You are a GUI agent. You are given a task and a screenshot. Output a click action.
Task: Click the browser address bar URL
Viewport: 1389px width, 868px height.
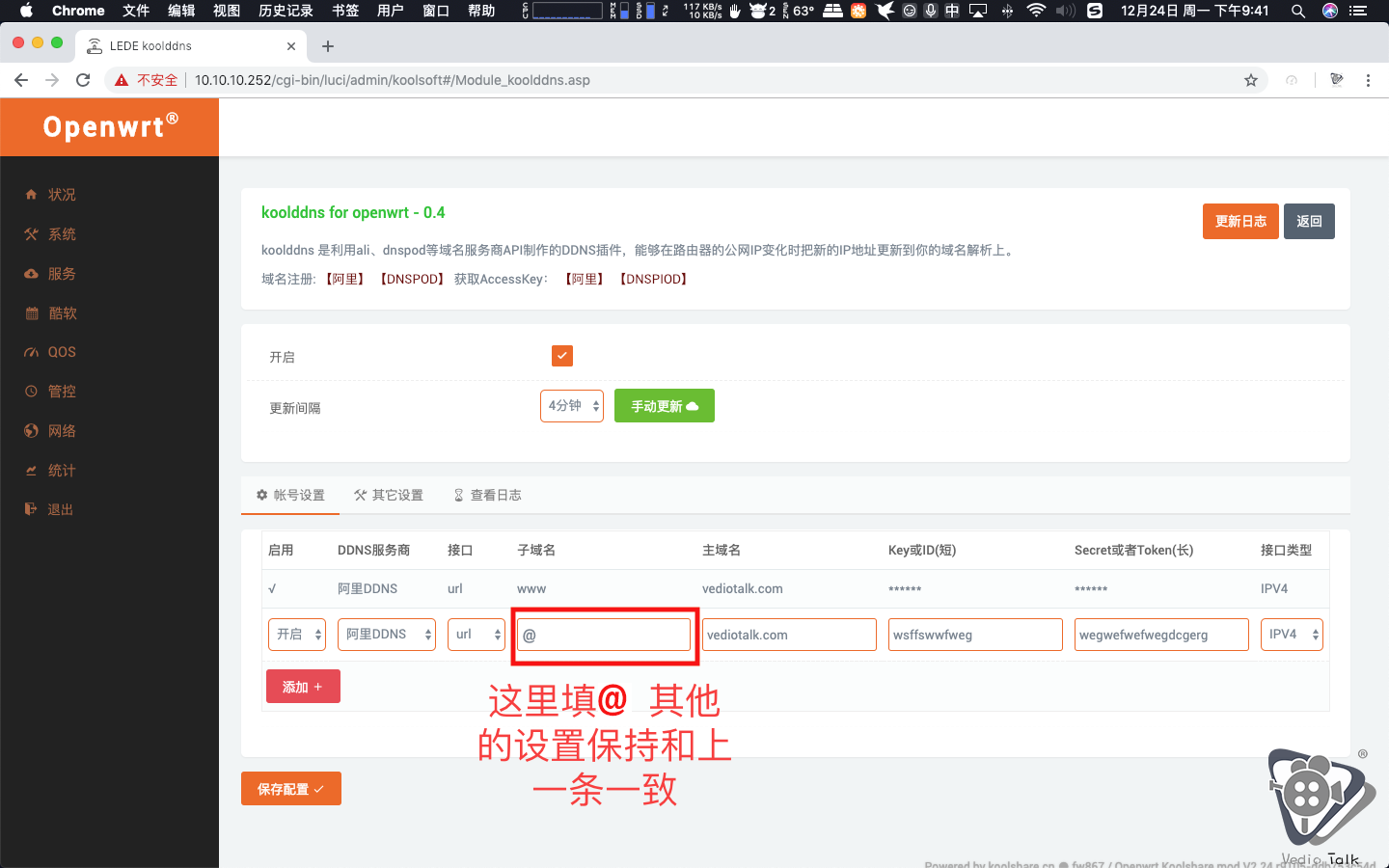393,80
